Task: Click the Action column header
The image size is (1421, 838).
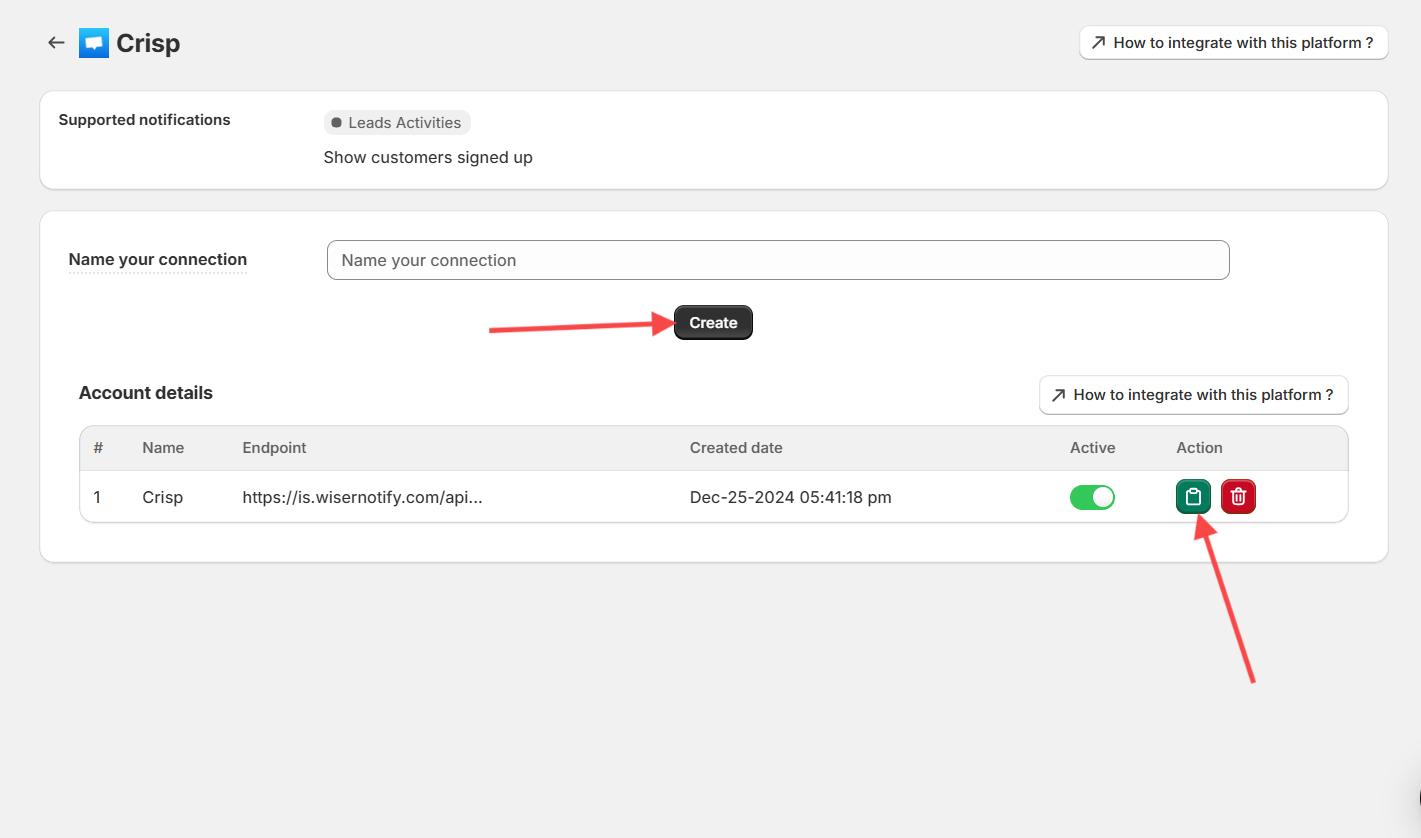Action: [x=1199, y=448]
